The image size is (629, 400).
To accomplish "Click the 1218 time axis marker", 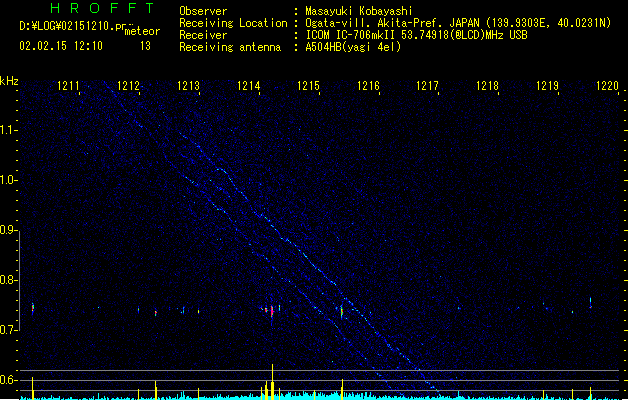I will pos(487,86).
